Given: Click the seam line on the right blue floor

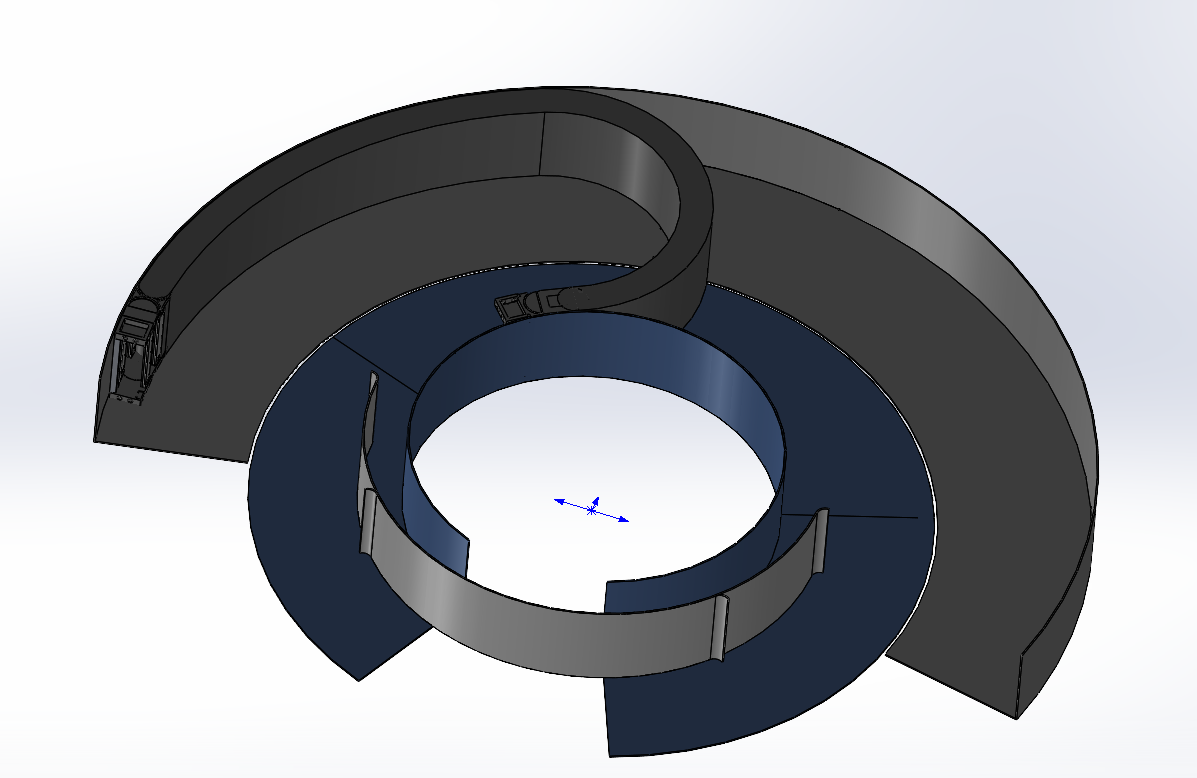Looking at the screenshot, I should coord(860,516).
